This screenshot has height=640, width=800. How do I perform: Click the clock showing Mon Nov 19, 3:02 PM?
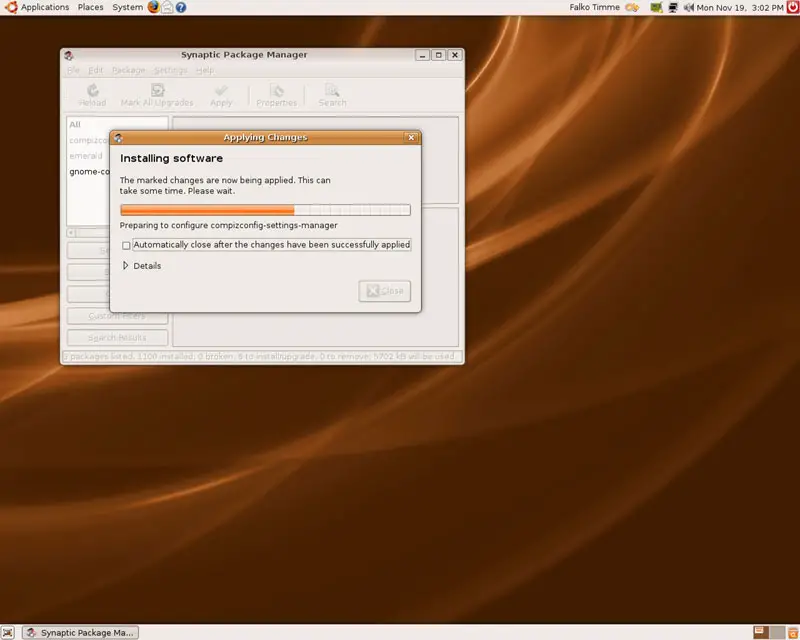pos(740,8)
